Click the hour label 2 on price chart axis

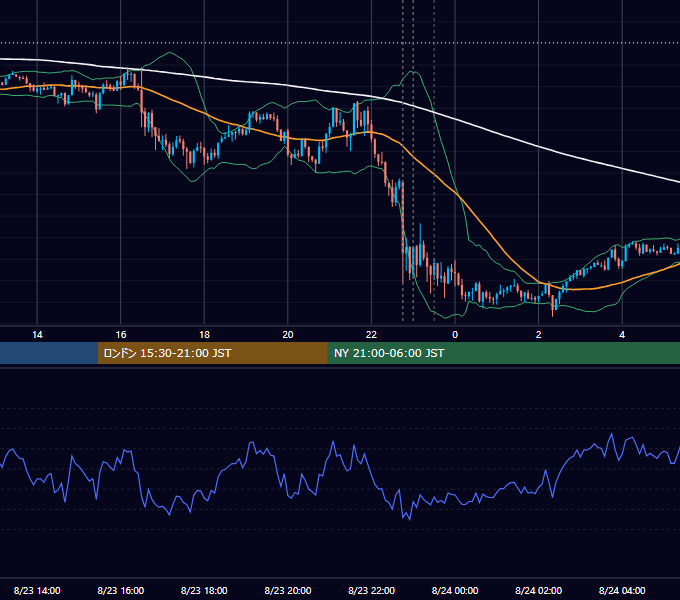coord(538,335)
